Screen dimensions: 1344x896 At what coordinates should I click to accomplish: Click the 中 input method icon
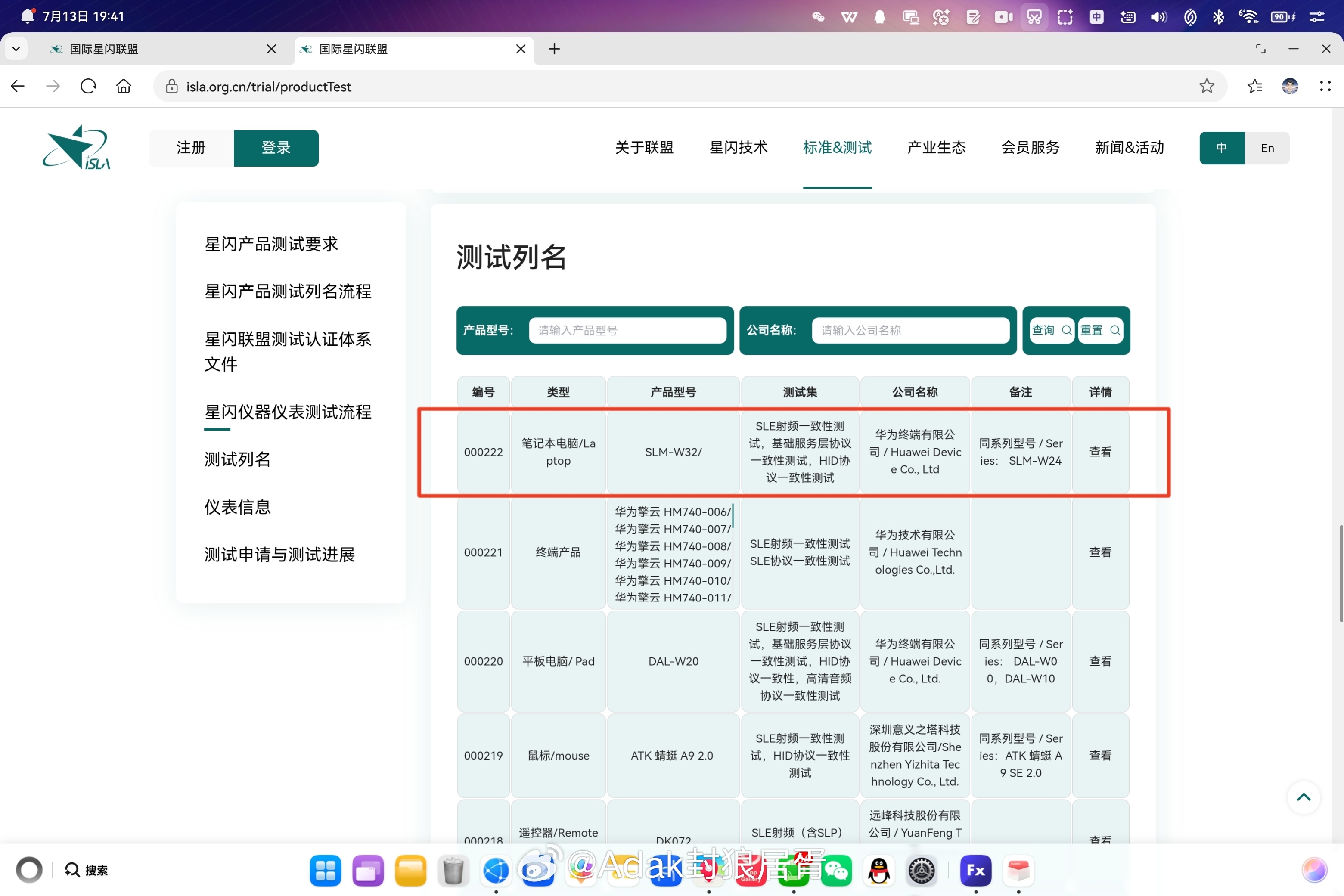[x=1096, y=16]
